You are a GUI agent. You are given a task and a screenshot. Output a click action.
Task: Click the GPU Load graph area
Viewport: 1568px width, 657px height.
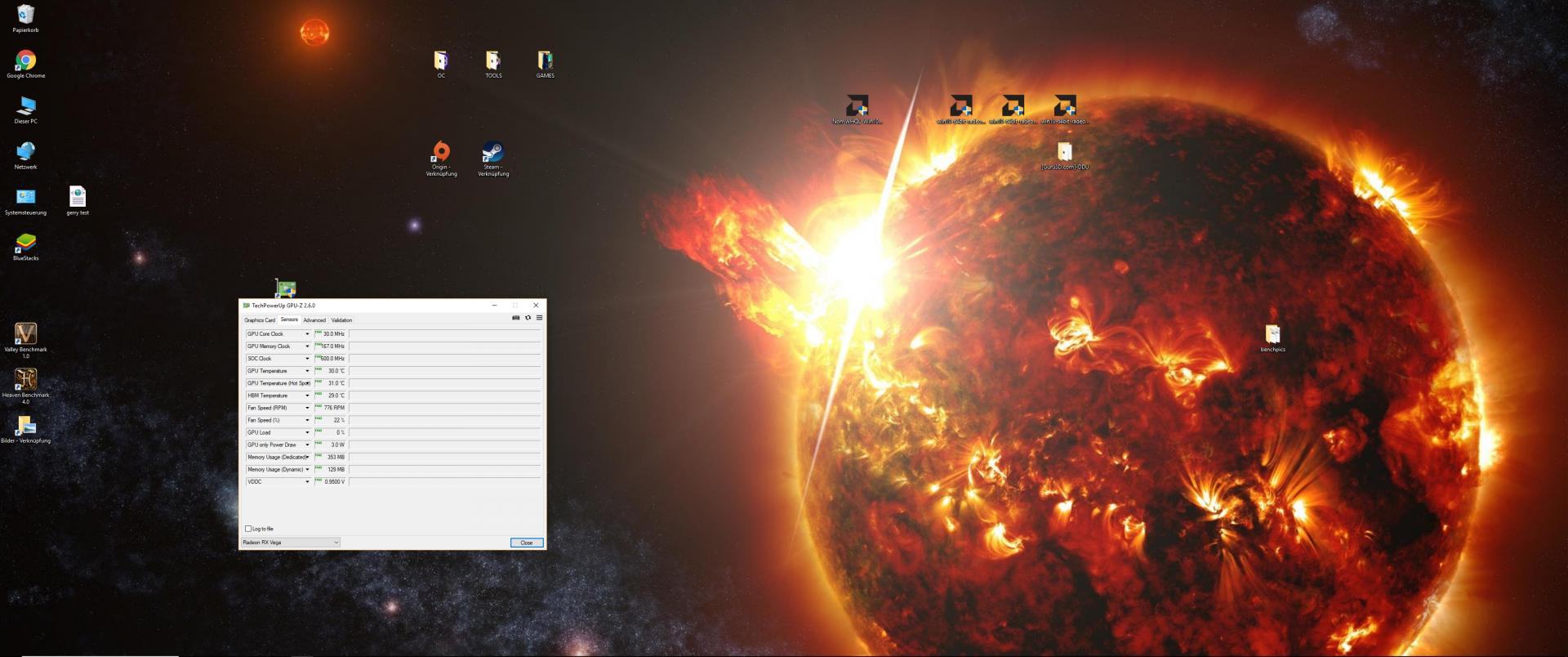click(445, 432)
